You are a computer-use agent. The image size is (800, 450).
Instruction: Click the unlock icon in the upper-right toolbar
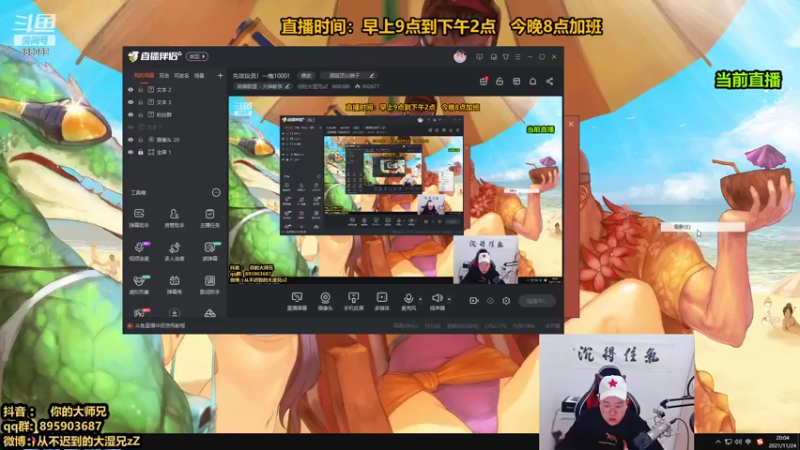pyautogui.click(x=499, y=81)
